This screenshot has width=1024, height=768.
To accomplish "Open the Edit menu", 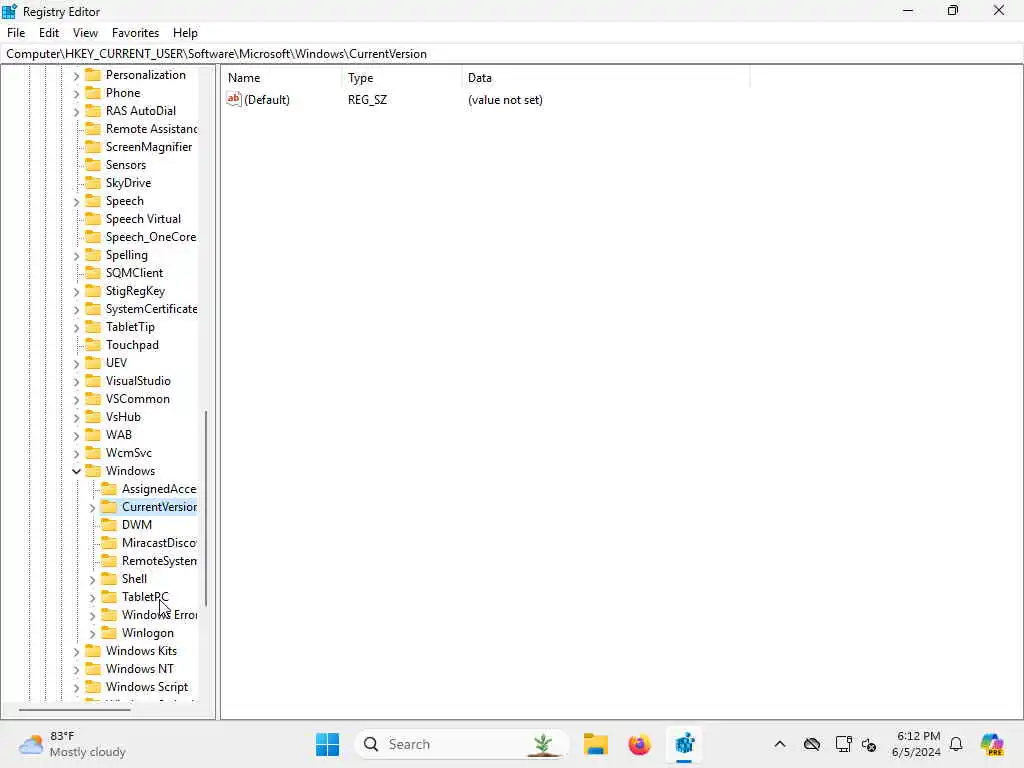I will (x=49, y=33).
